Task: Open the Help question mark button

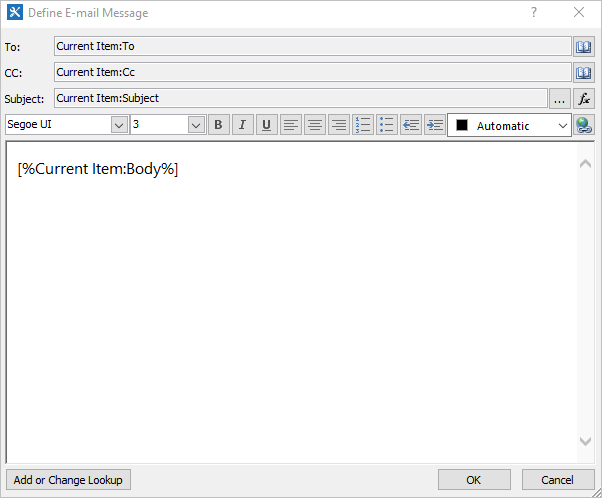Action: click(x=534, y=13)
